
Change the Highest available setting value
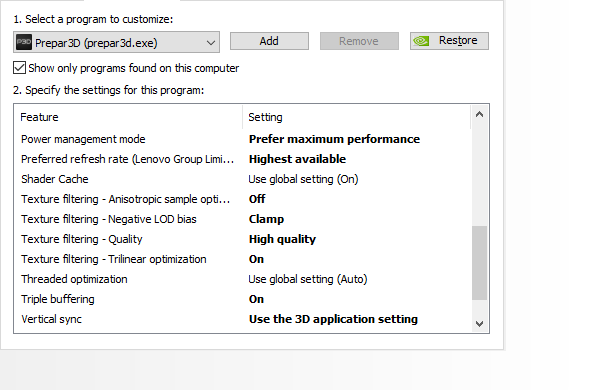point(297,159)
